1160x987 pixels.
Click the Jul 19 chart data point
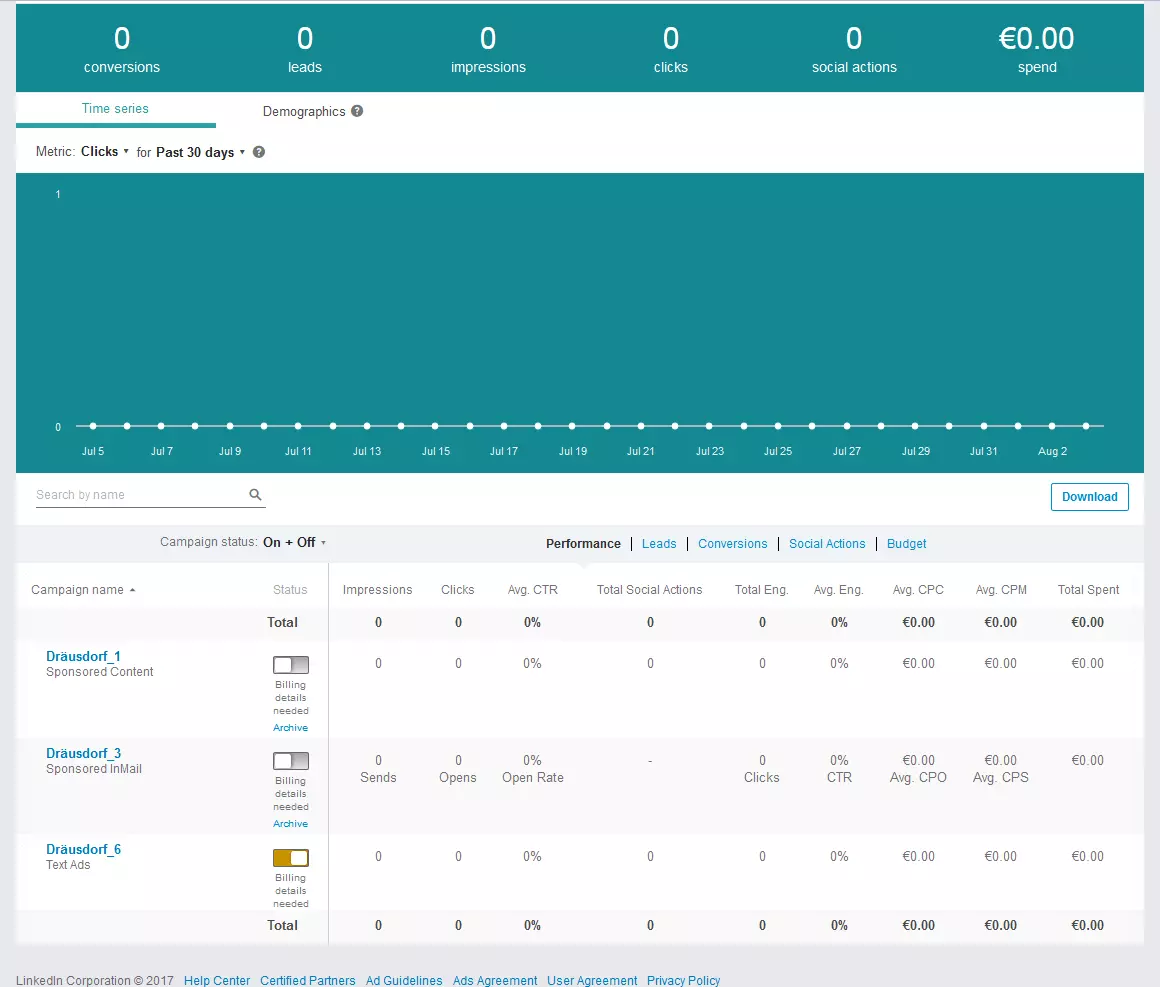[x=572, y=426]
